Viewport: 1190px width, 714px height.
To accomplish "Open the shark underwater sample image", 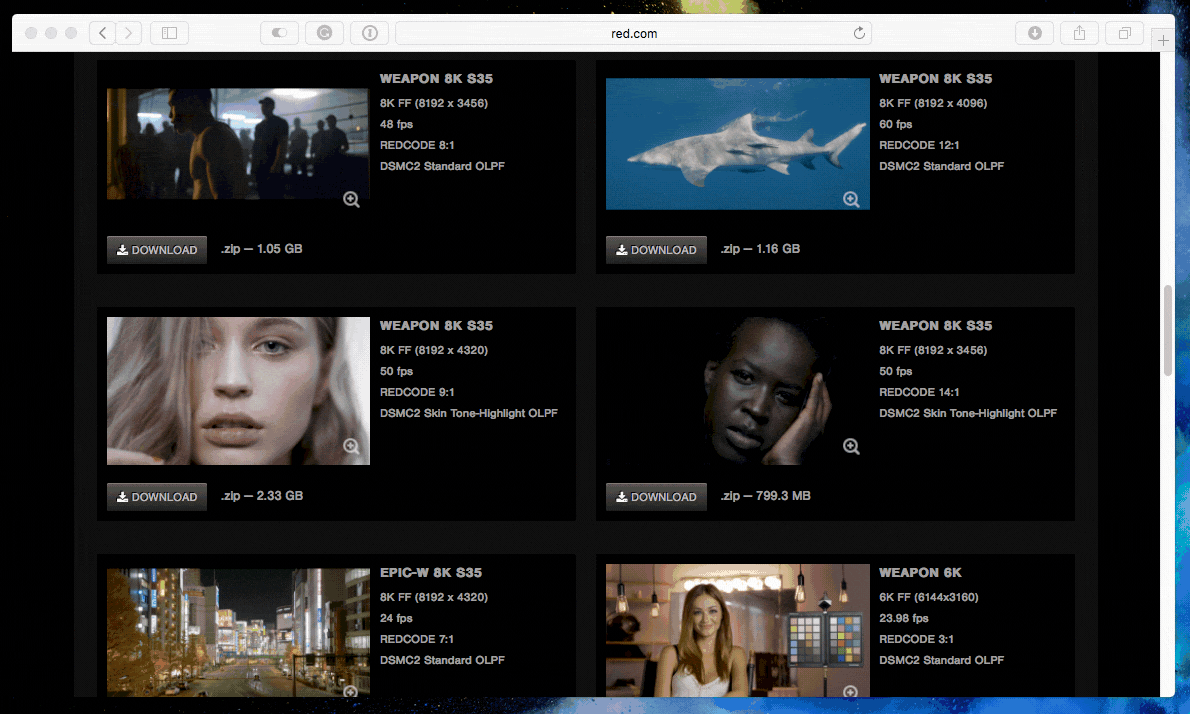I will click(738, 143).
